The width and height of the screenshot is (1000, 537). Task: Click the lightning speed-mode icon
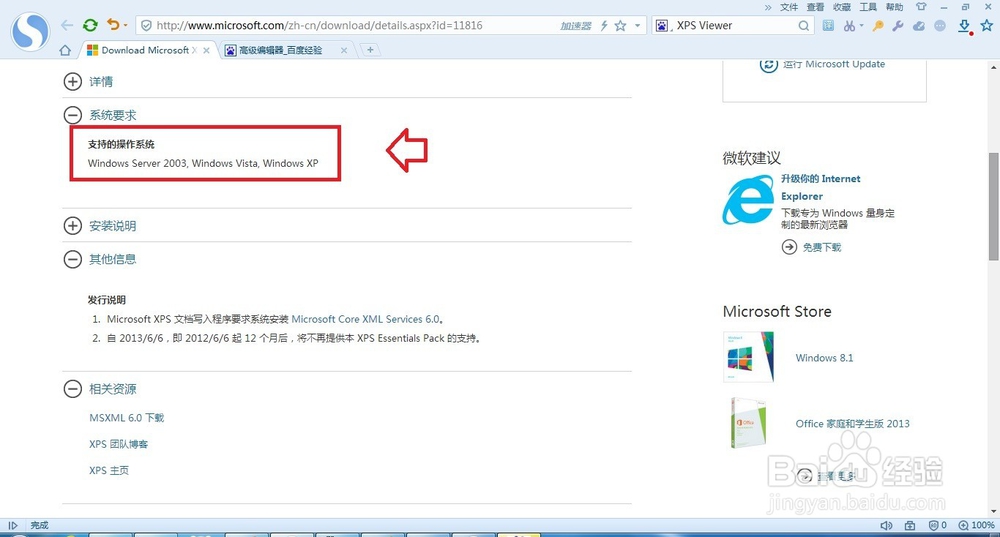tap(604, 26)
